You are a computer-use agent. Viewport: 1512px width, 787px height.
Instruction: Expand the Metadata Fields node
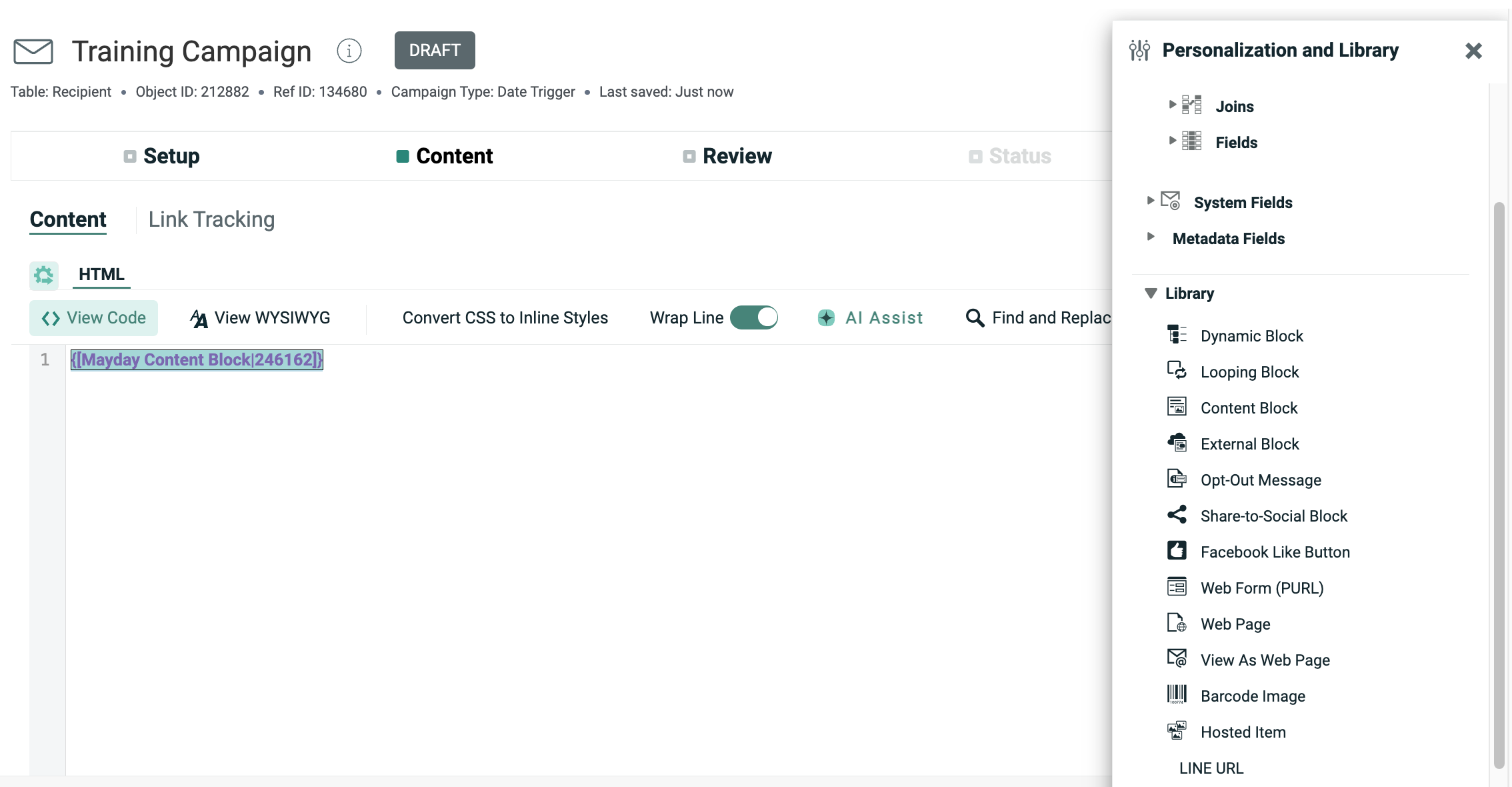click(1151, 237)
